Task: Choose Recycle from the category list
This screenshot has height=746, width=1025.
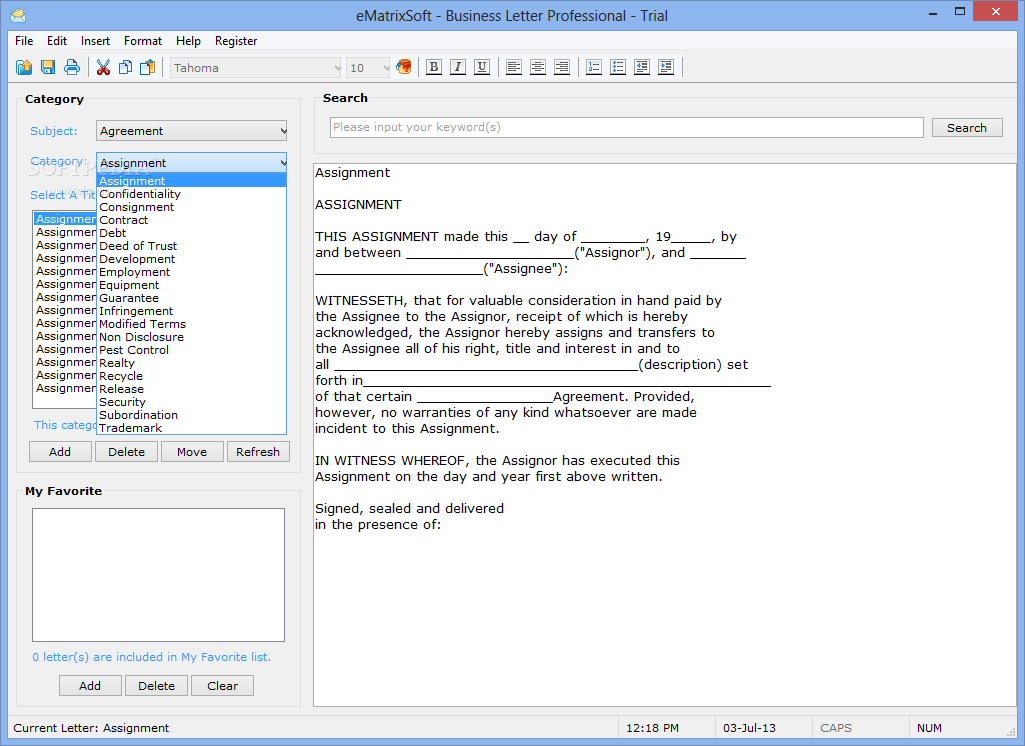Action: 192,377
